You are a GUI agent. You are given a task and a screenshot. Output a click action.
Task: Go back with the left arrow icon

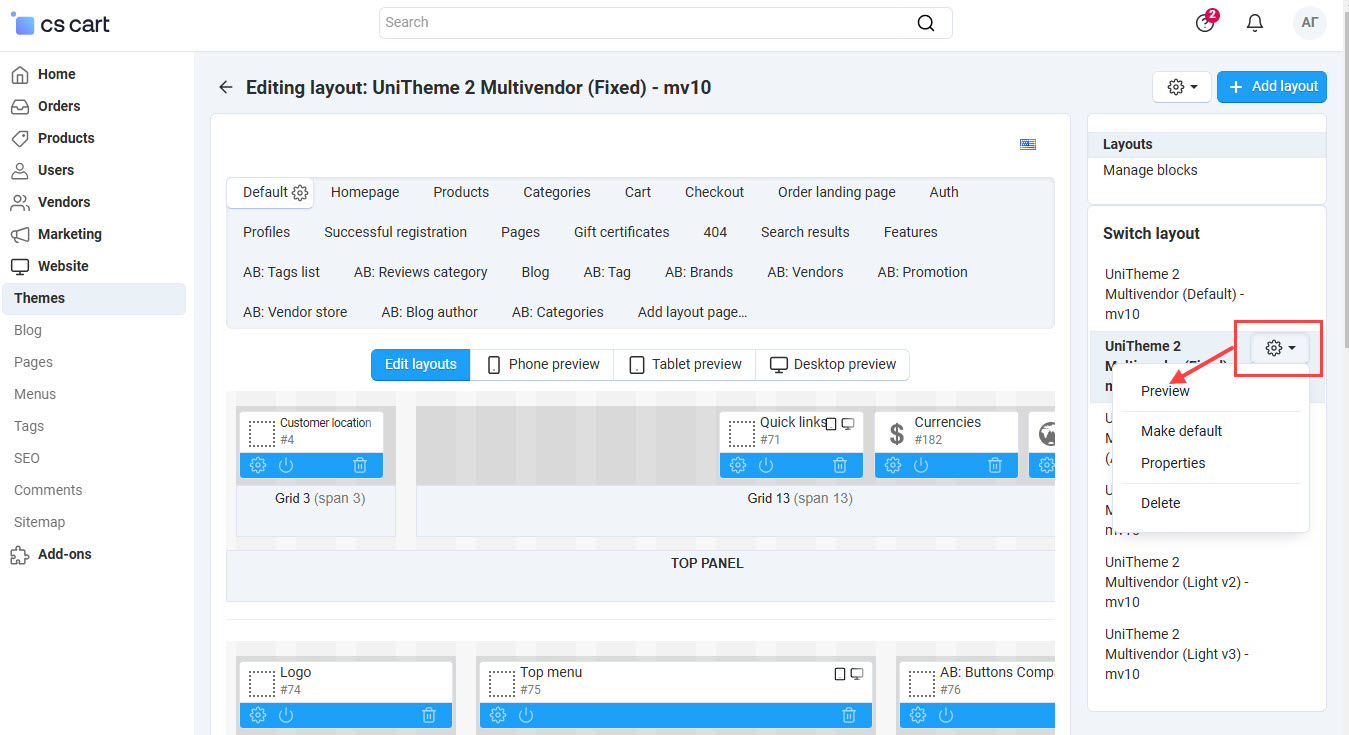click(x=226, y=87)
